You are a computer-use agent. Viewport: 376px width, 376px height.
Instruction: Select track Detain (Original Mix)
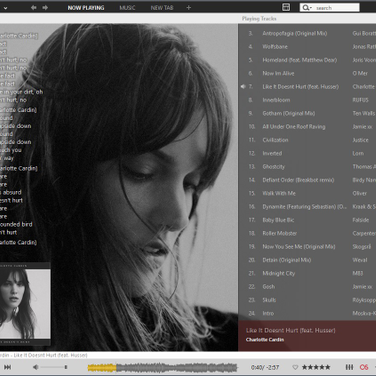click(287, 260)
